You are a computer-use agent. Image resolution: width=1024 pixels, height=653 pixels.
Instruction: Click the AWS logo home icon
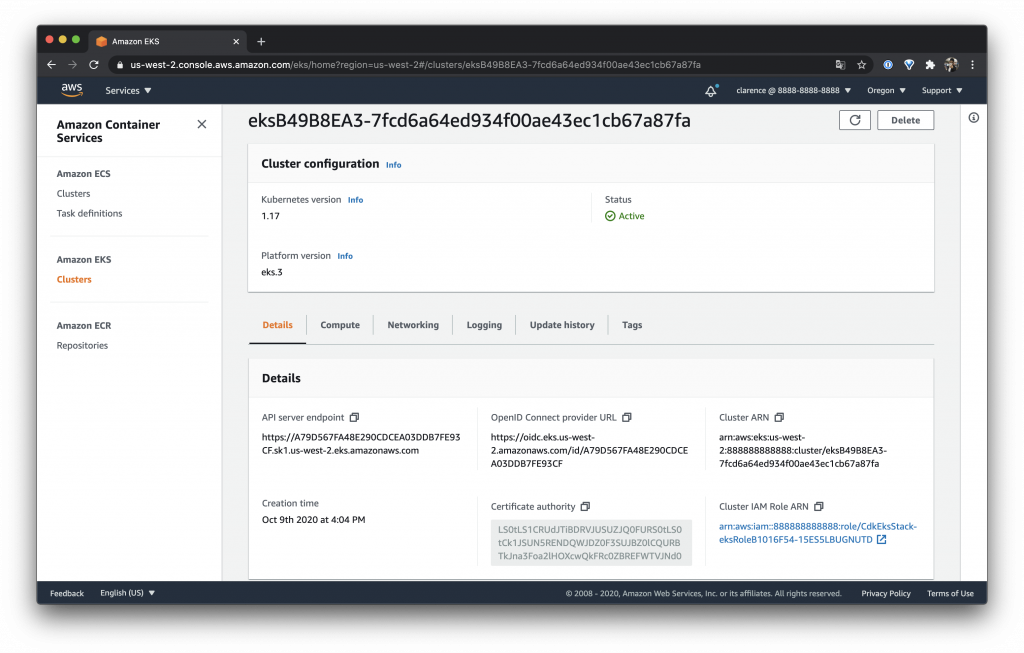pyautogui.click(x=72, y=90)
